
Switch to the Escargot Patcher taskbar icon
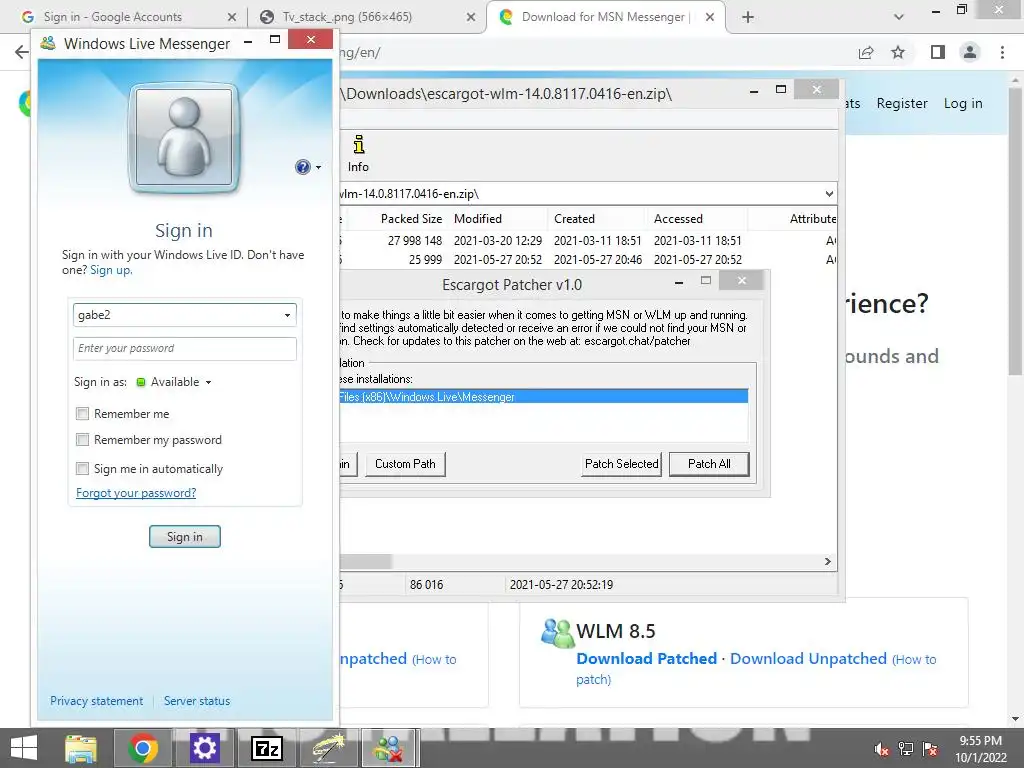click(x=328, y=748)
